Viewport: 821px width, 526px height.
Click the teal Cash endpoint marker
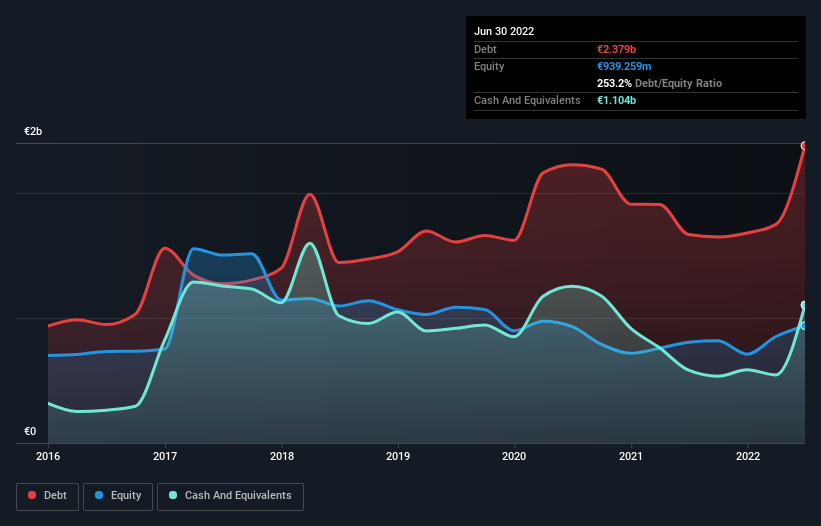(x=804, y=305)
